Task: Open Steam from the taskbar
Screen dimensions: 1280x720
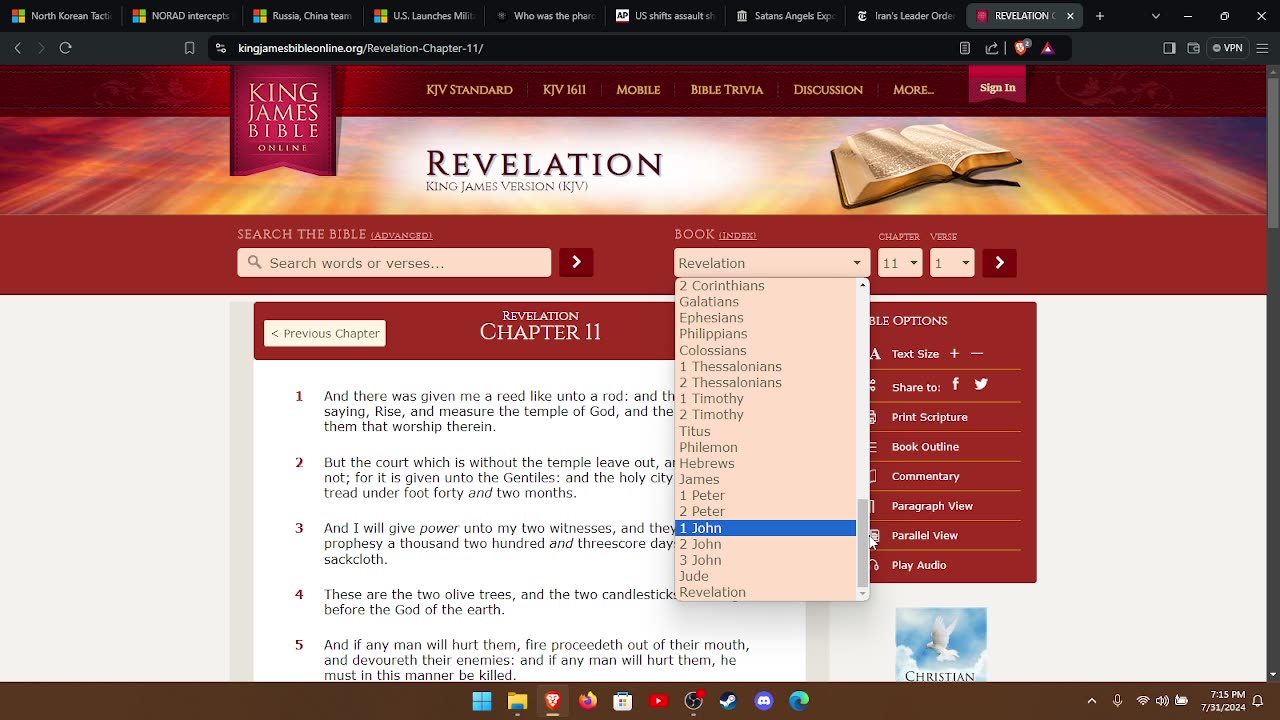Action: (728, 701)
